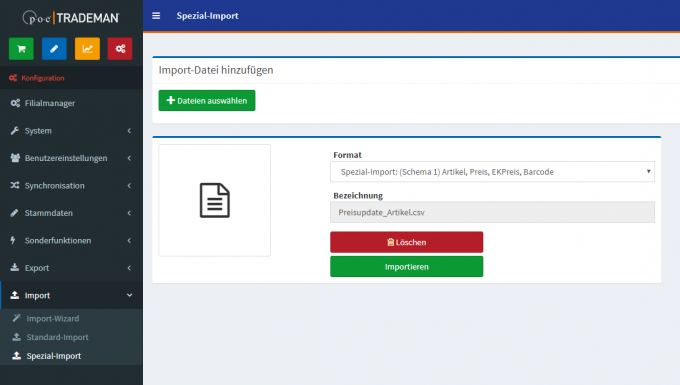Click the blue pencil edit icon button

(x=54, y=49)
